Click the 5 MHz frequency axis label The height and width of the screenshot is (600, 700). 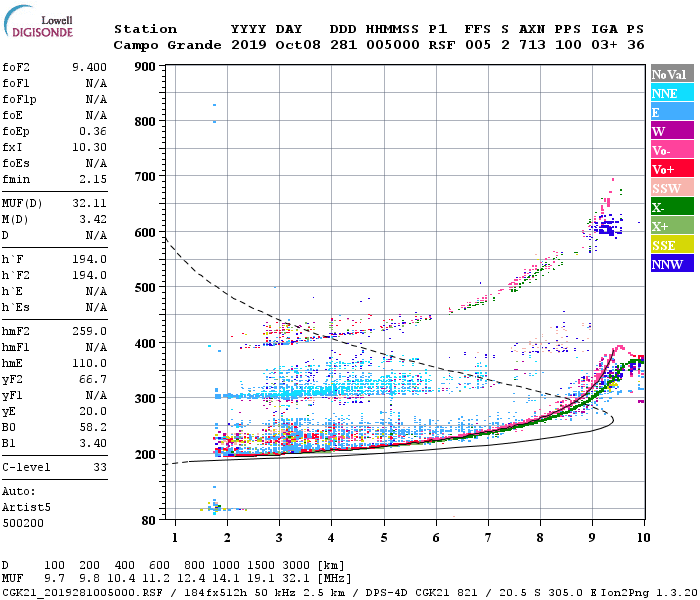(x=384, y=538)
